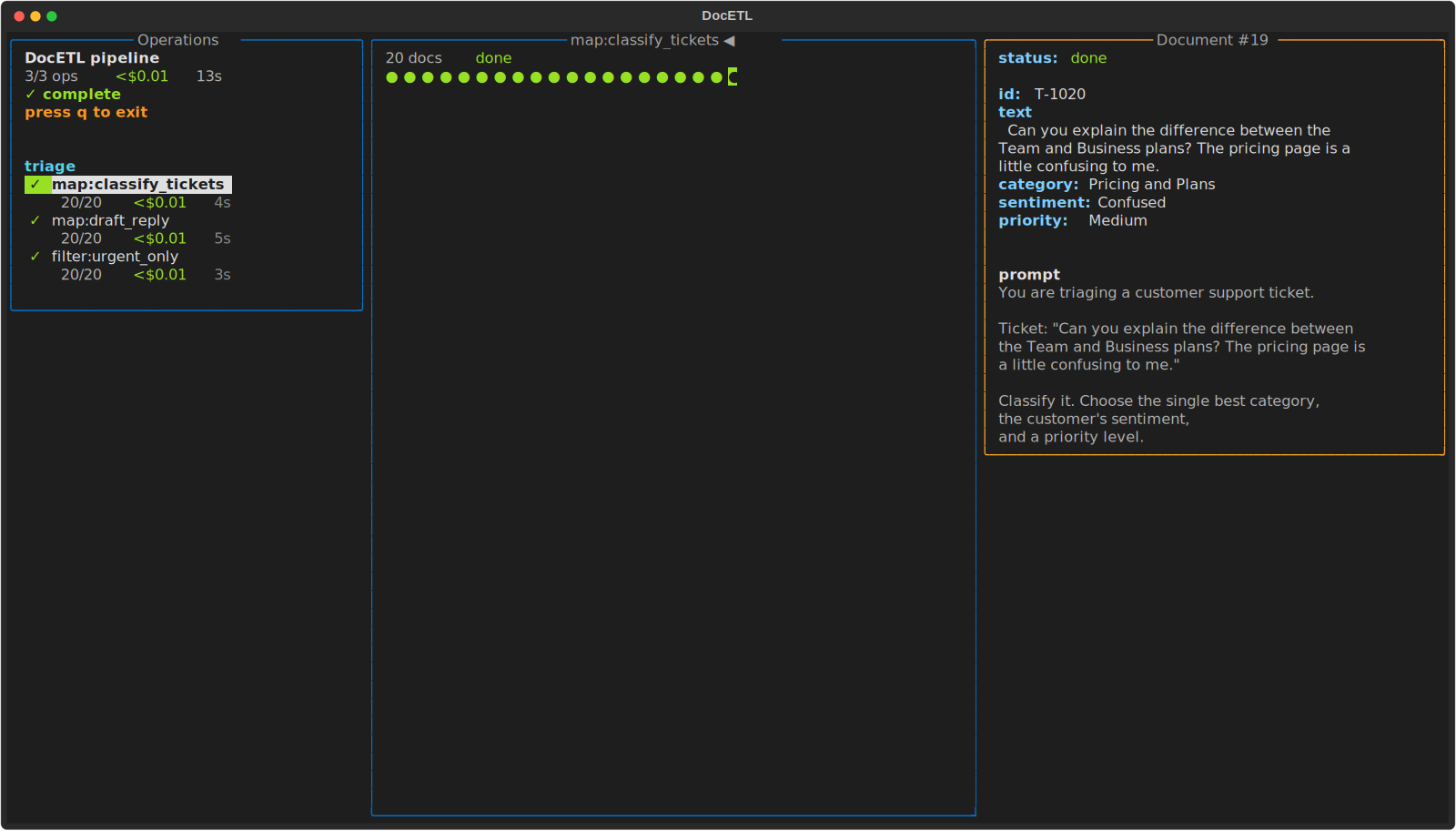Click the 'map:classify_tickets' center panel title
This screenshot has height=831, width=1456.
(645, 40)
